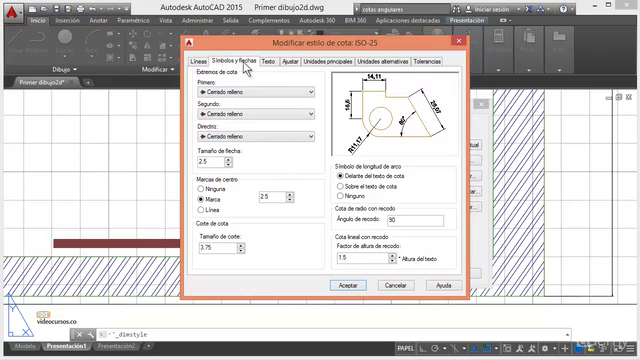Click the New file icon in quick access toolbar

33,9
